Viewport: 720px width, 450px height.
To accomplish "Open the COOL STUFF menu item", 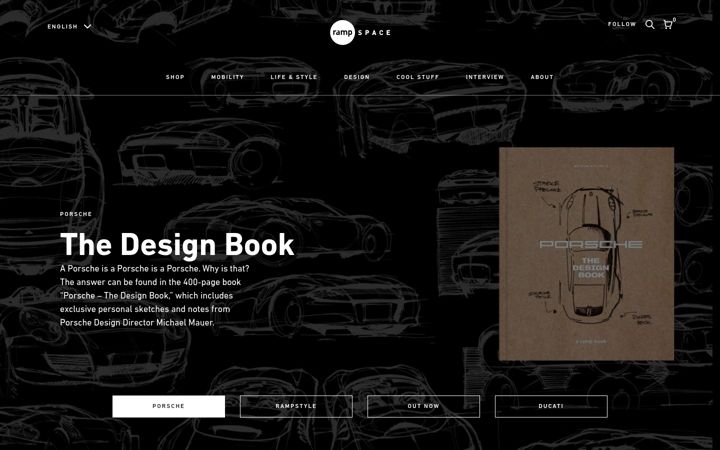I will (x=418, y=77).
